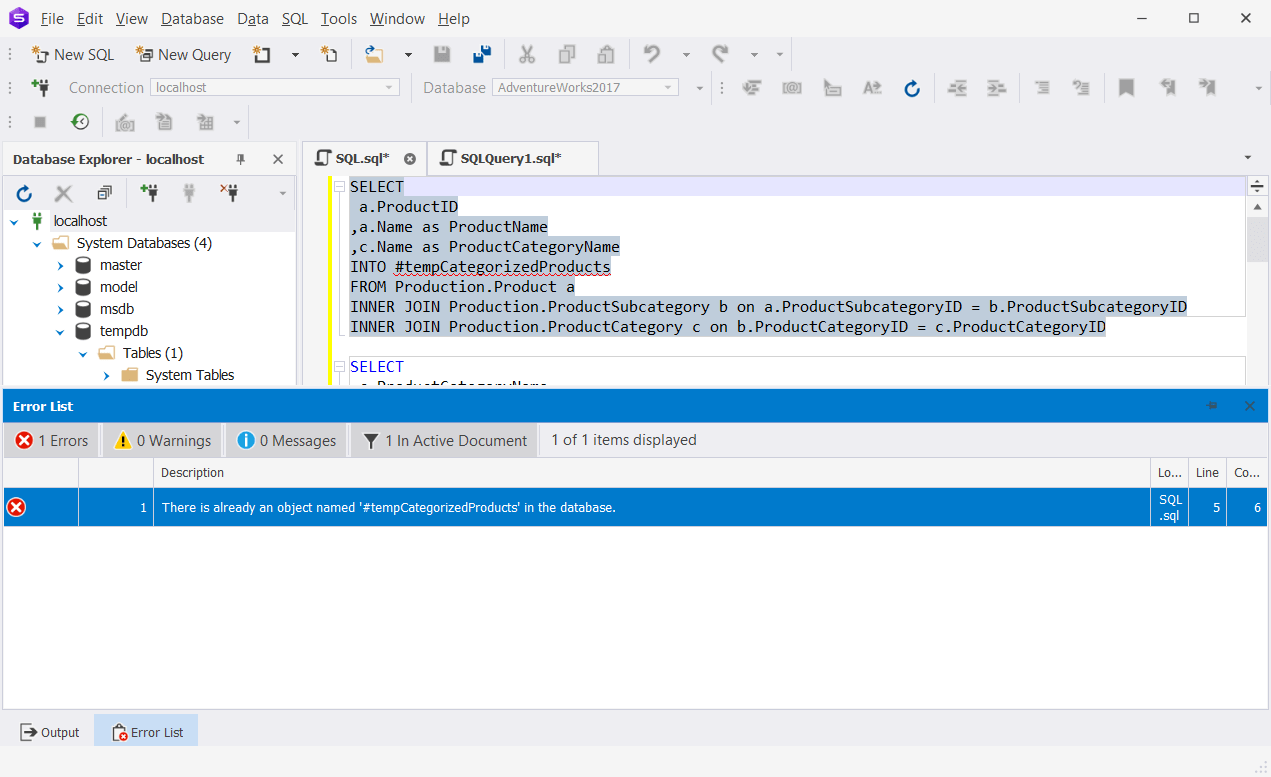The height and width of the screenshot is (777, 1271).
Task: Paste clipboard contents via Paste icon
Action: 605,54
